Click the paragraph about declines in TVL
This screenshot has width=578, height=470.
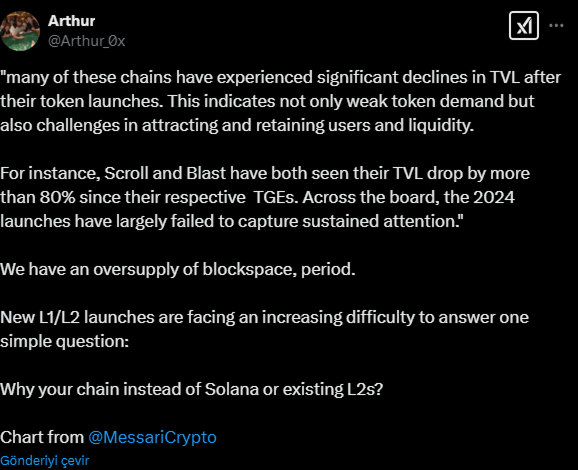pos(280,101)
